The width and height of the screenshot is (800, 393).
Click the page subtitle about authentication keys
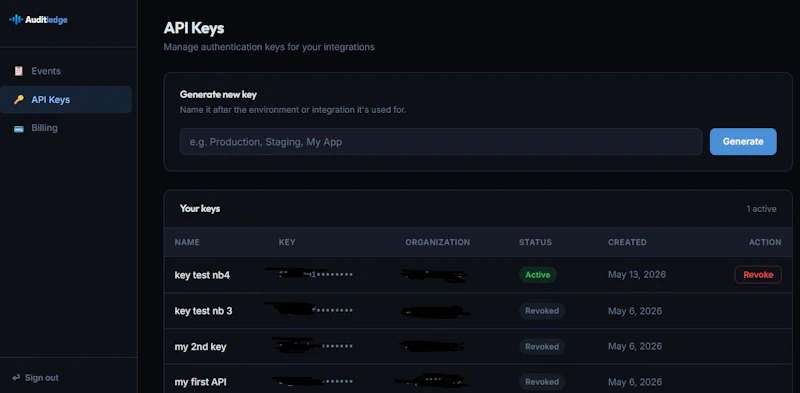click(269, 47)
